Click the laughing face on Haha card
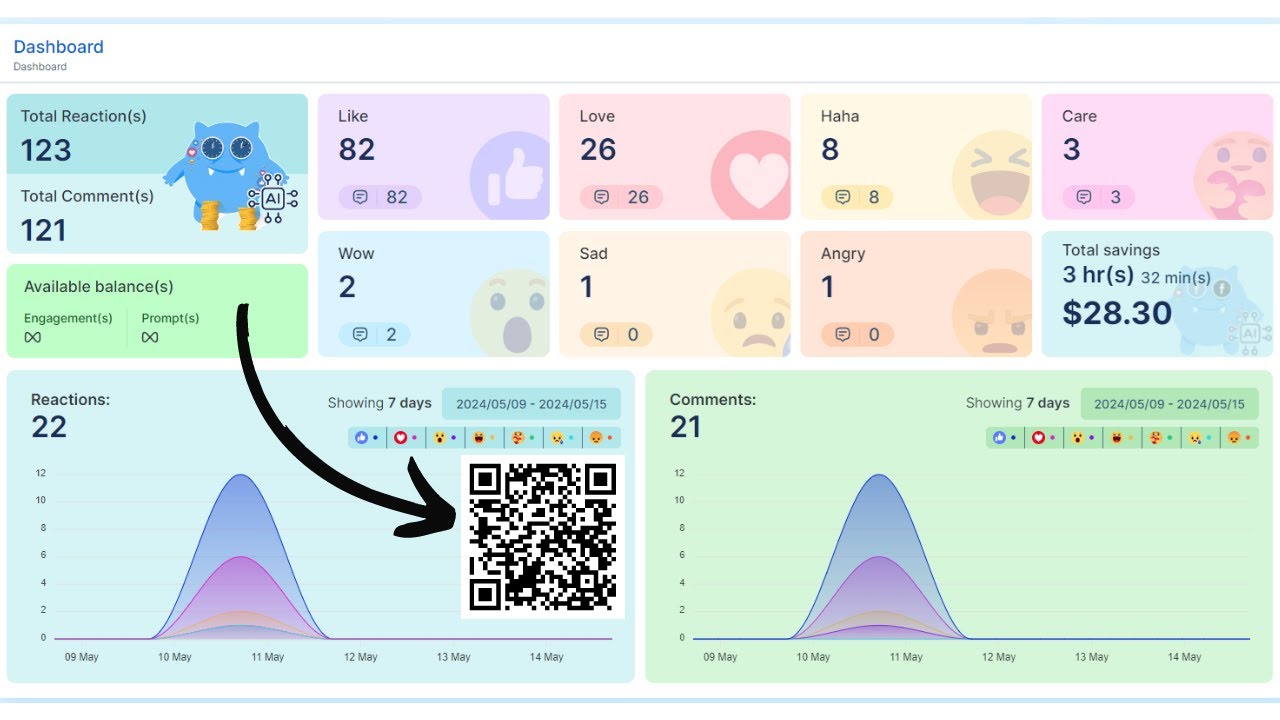1280x720 pixels. 992,176
